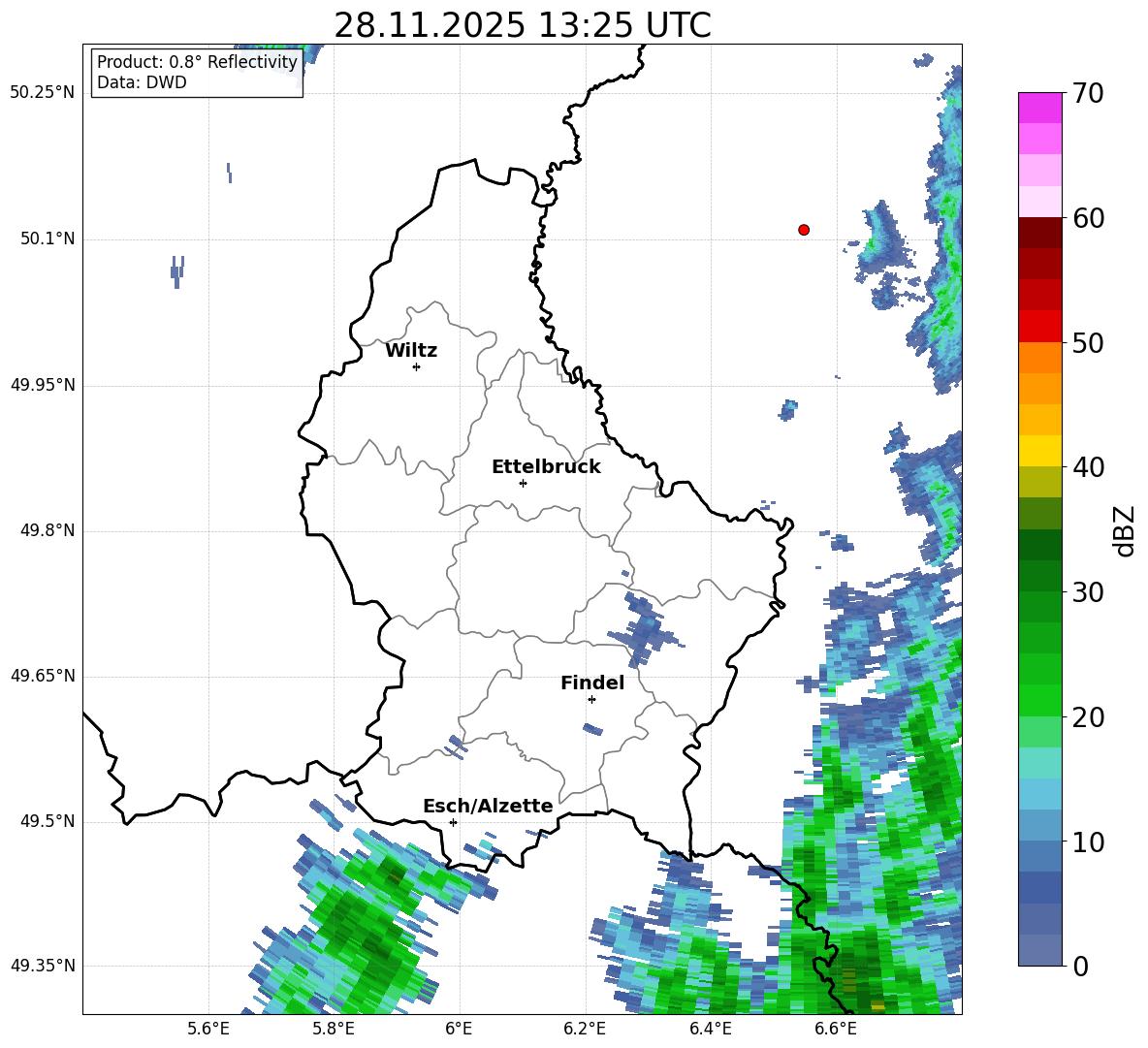The height and width of the screenshot is (1048, 1148).
Task: Click the 50.1°N latitude label
Action: [x=48, y=238]
